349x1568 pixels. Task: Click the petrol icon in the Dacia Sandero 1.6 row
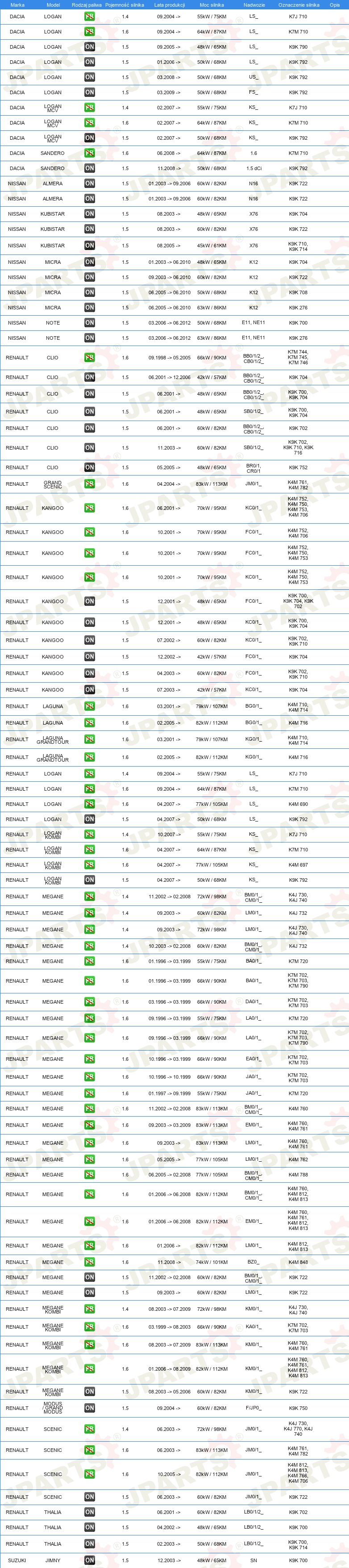pyautogui.click(x=89, y=153)
